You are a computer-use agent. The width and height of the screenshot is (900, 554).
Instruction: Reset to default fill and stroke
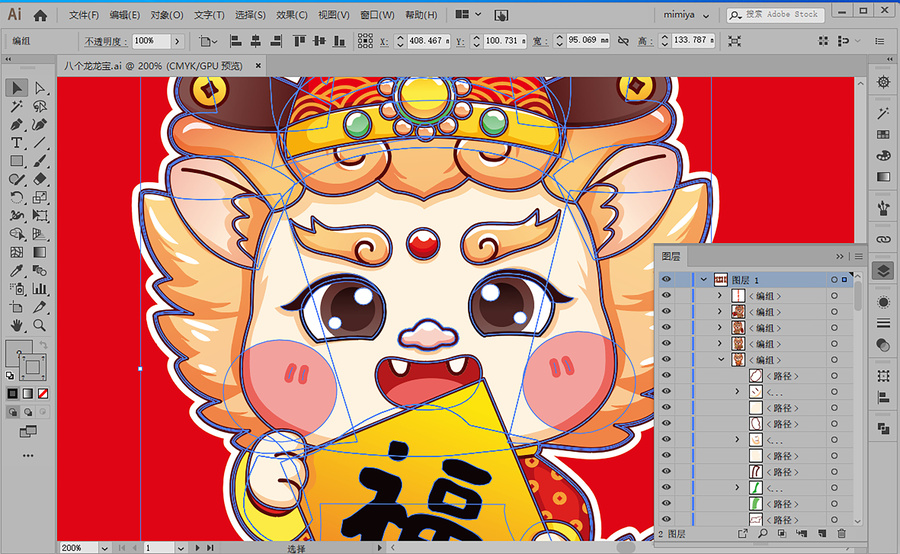10,376
